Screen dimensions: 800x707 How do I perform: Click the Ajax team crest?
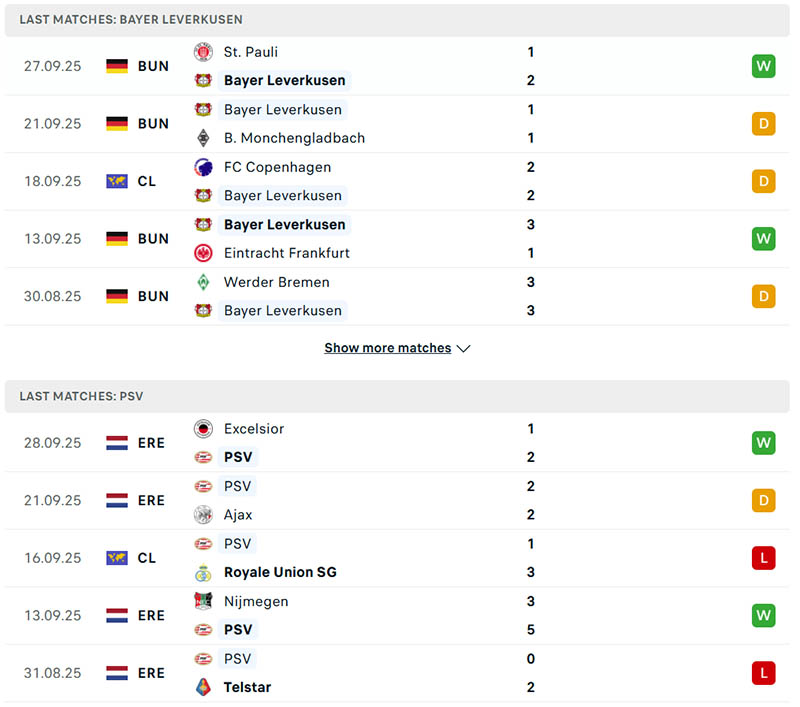pyautogui.click(x=203, y=515)
